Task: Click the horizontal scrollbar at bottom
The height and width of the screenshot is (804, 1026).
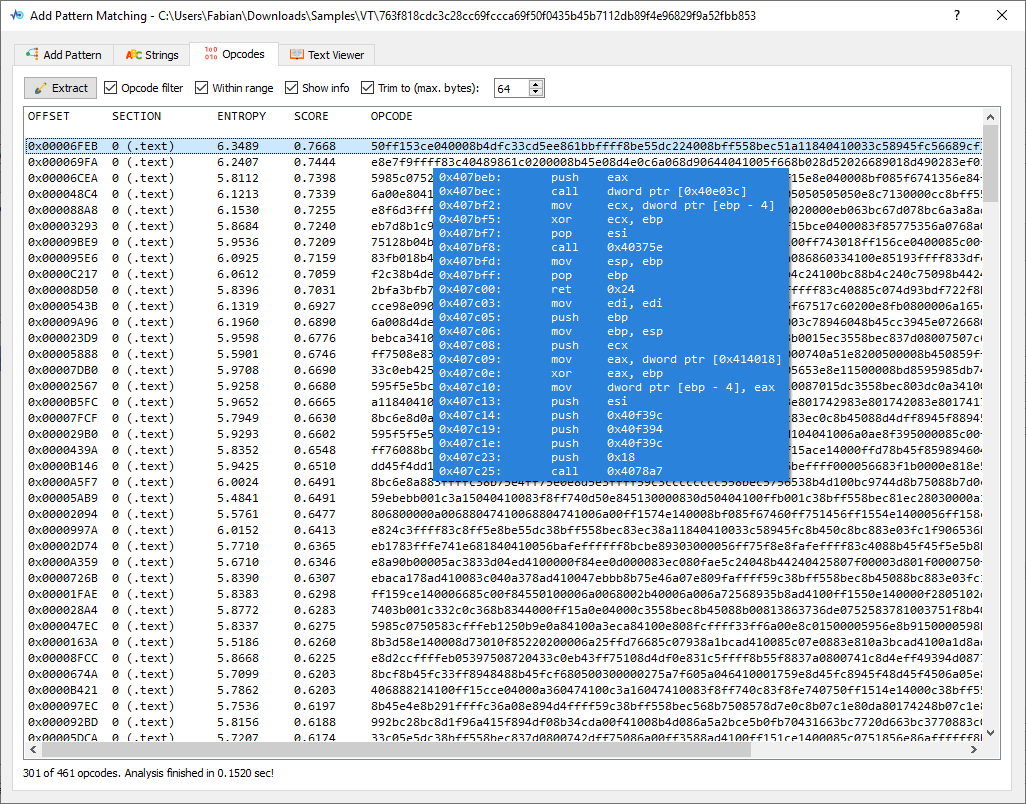Action: (x=500, y=749)
